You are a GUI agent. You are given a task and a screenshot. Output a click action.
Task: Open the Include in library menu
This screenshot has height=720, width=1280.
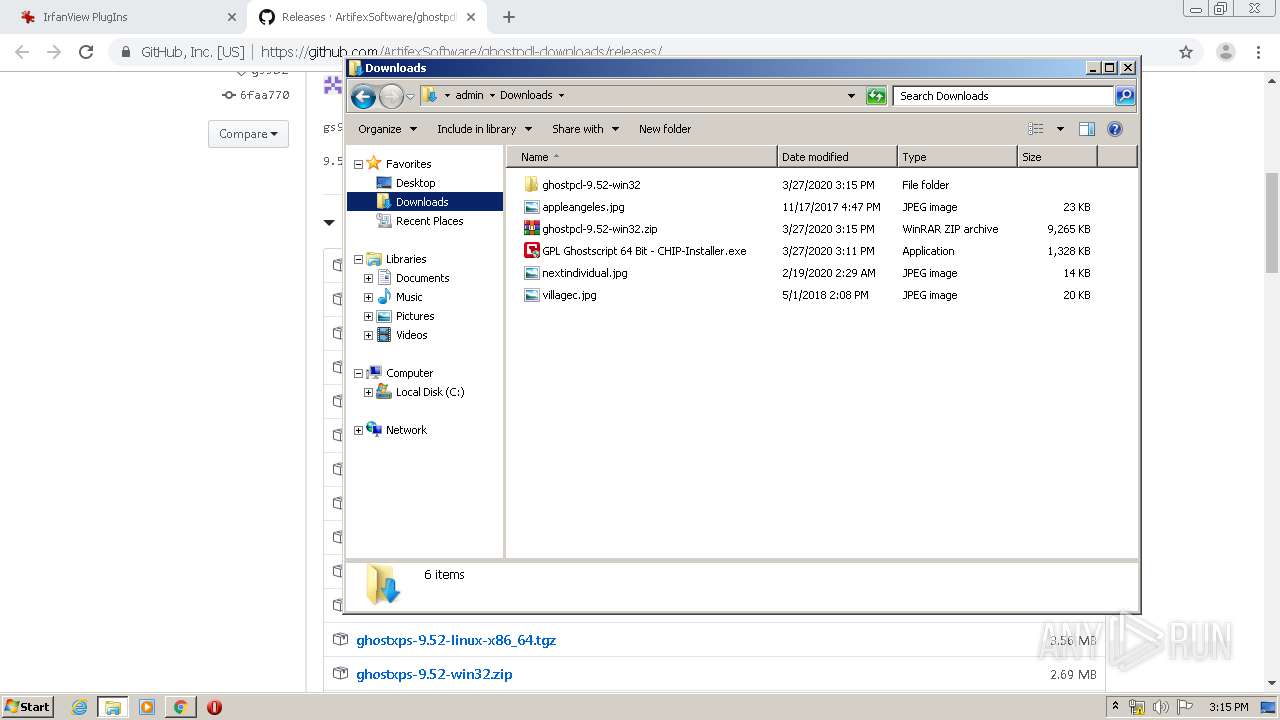pyautogui.click(x=484, y=129)
